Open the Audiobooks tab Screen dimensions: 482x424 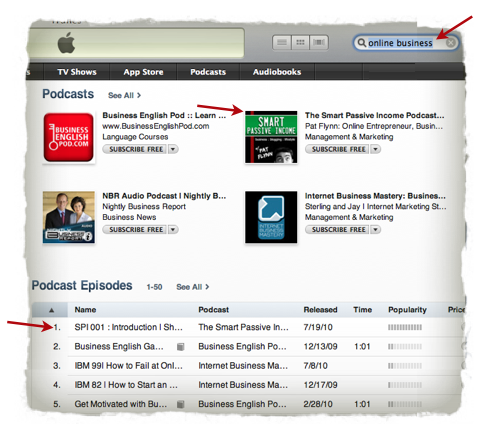click(x=277, y=72)
